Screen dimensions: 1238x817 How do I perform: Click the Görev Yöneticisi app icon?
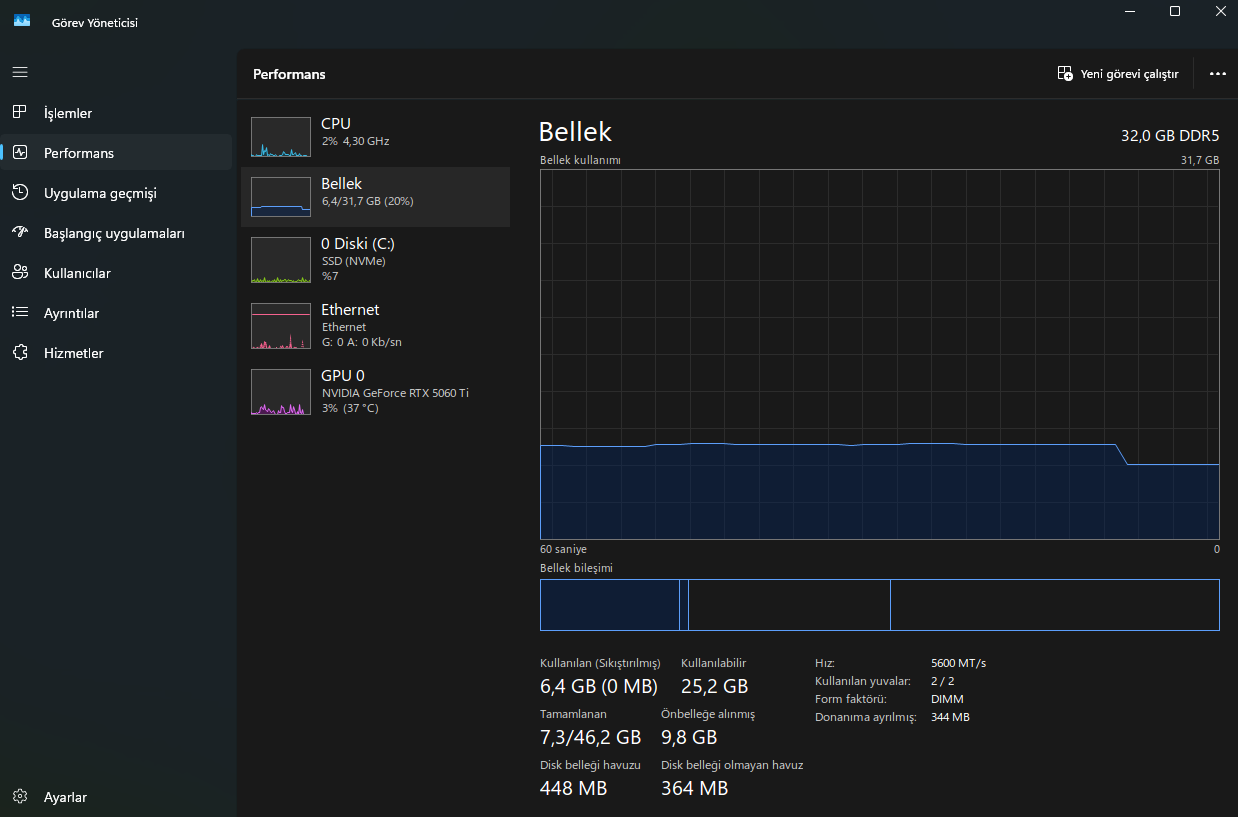[22, 21]
